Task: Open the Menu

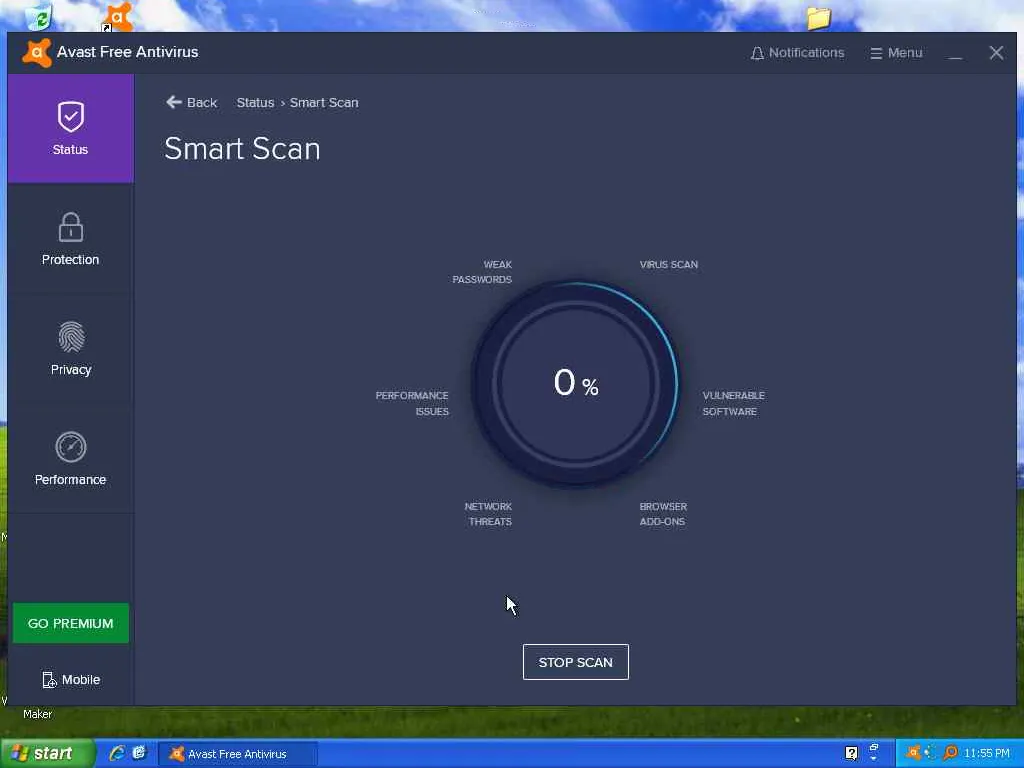Action: pyautogui.click(x=896, y=53)
